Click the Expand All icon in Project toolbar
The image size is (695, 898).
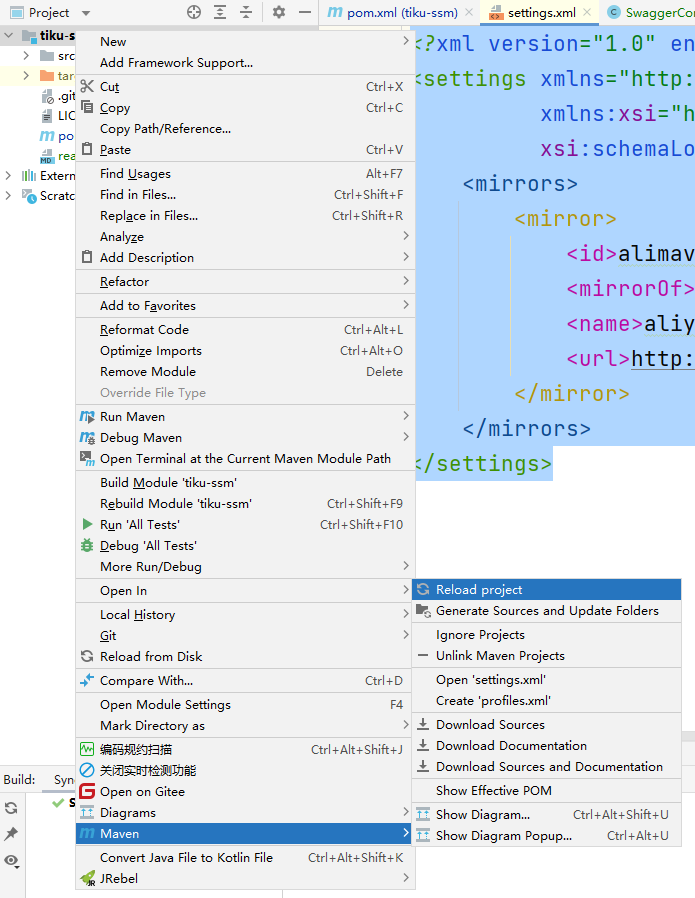tap(220, 12)
